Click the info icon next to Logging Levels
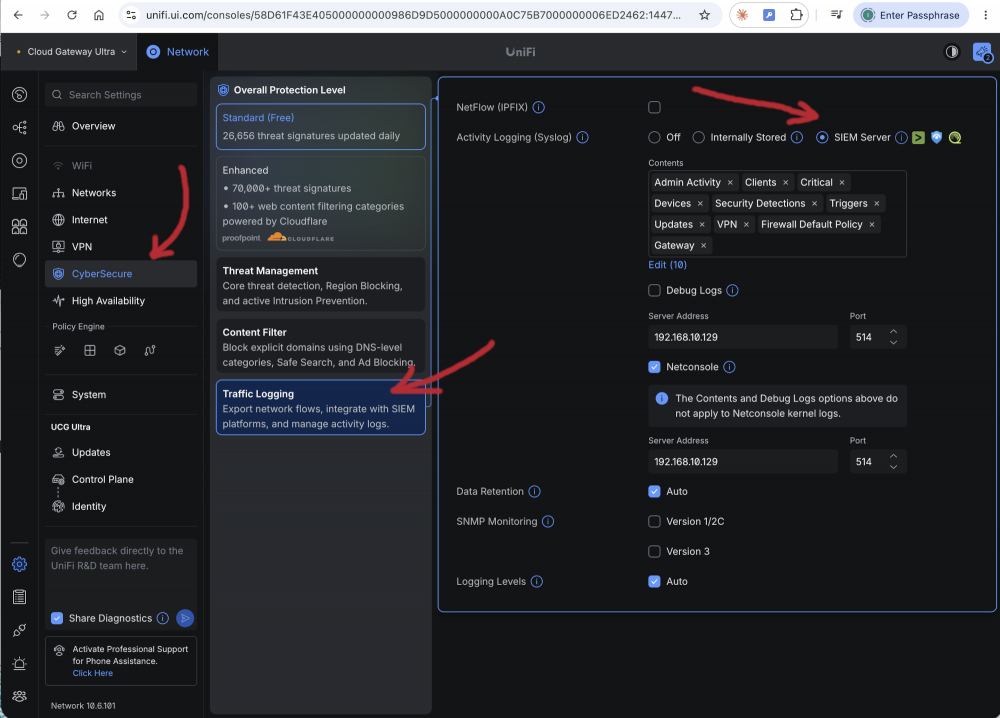Image resolution: width=1000 pixels, height=718 pixels. [537, 582]
